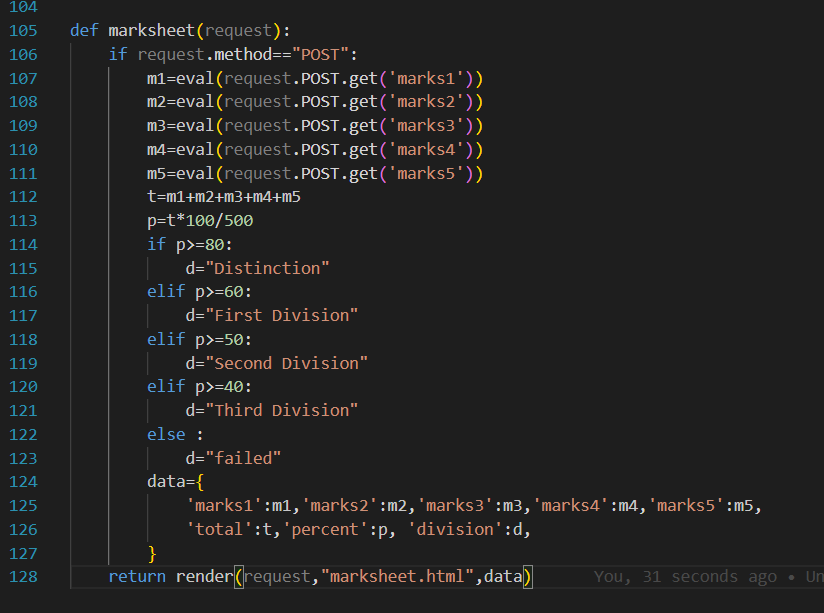This screenshot has width=824, height=613.
Task: Click 'marks4' string in the m4=eval line
Action: click(x=426, y=150)
